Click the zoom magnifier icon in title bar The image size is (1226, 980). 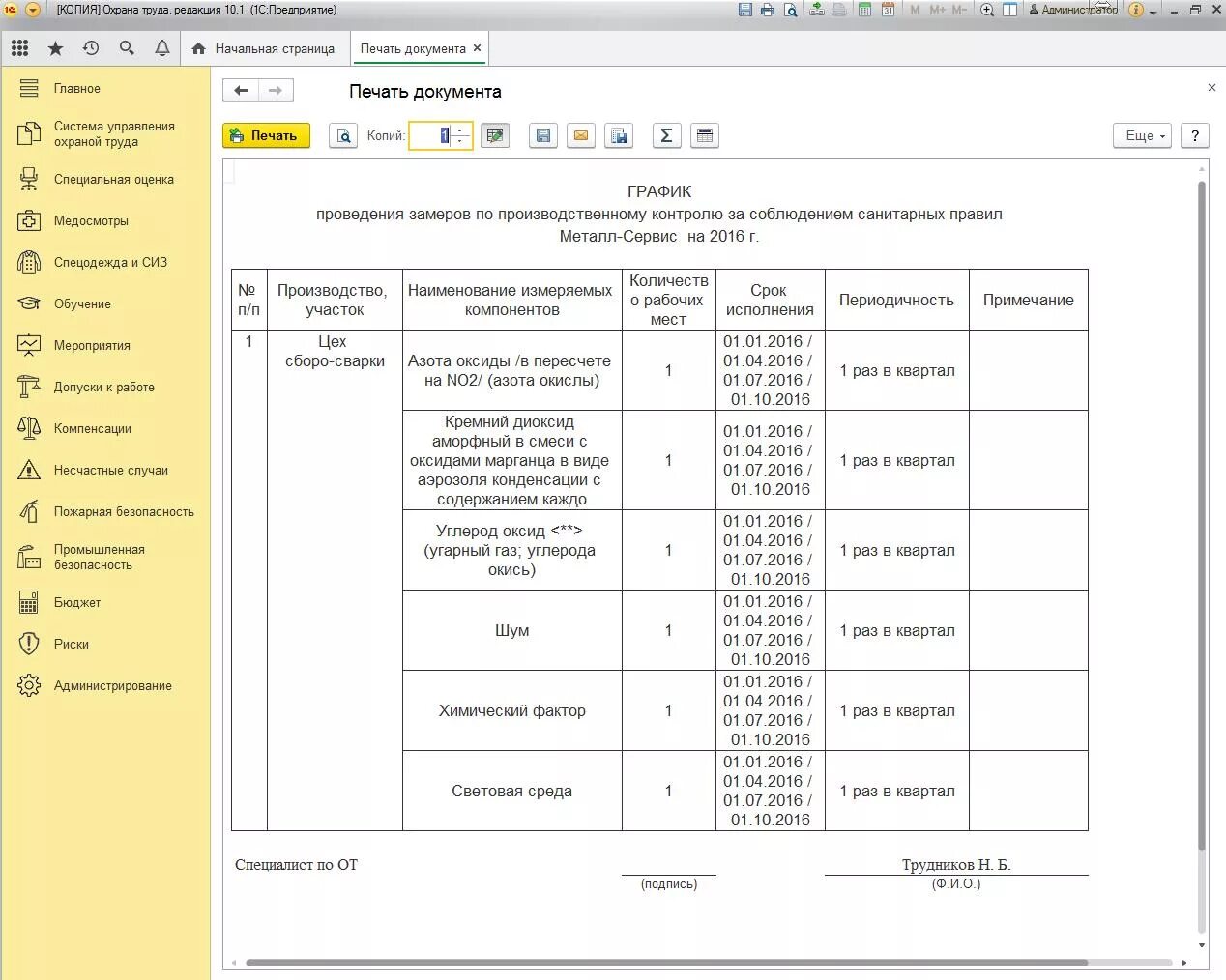[987, 10]
